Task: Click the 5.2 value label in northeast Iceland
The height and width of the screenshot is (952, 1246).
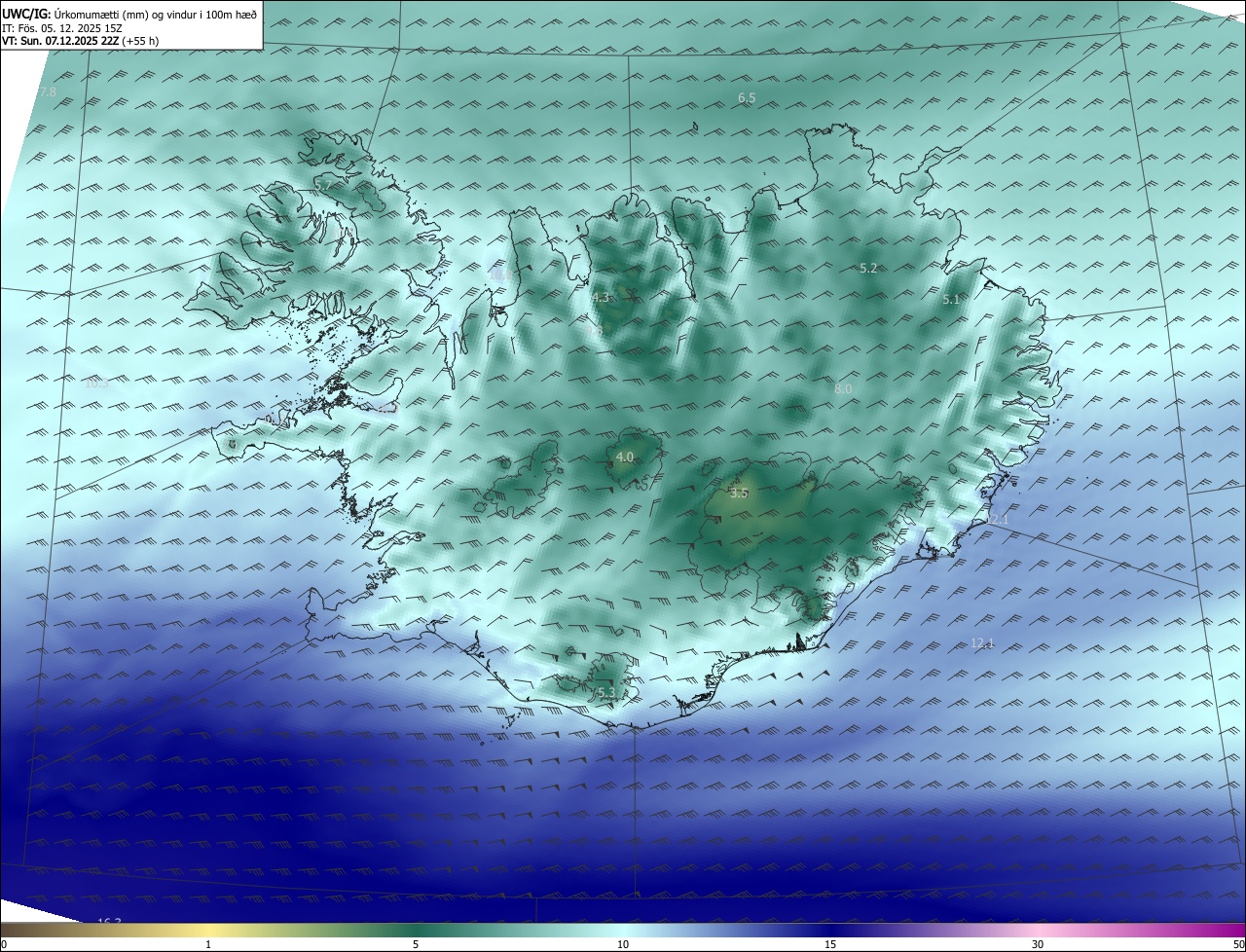Action: coord(868,268)
